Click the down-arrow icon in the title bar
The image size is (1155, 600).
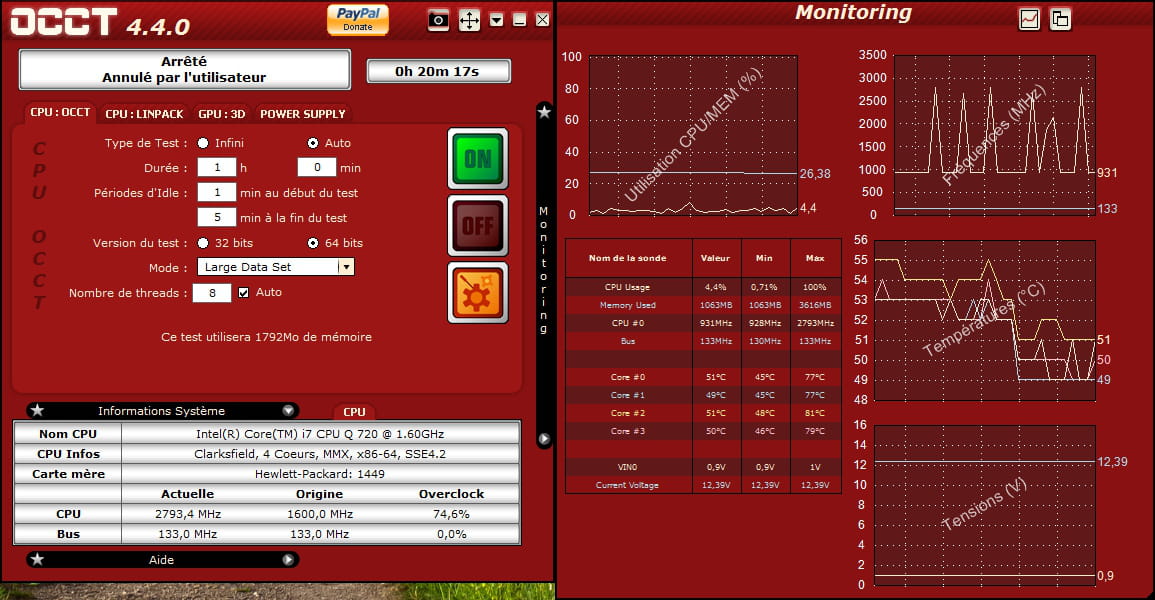(496, 20)
